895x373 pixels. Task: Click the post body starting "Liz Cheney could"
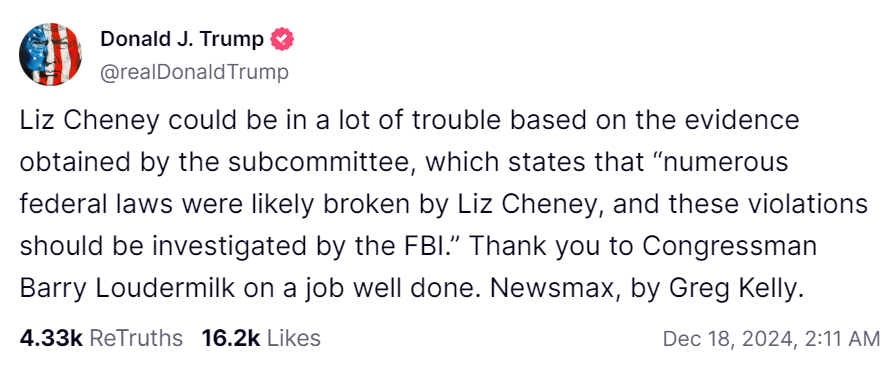444,204
